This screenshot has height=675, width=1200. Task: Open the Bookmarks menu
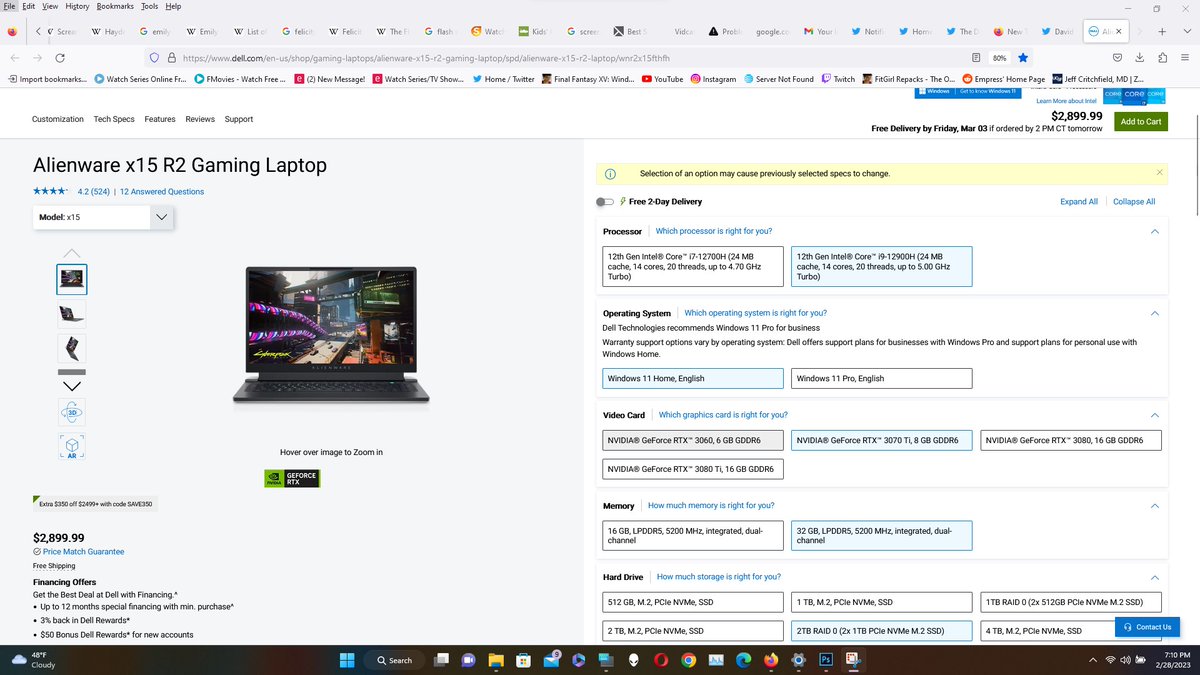[115, 6]
